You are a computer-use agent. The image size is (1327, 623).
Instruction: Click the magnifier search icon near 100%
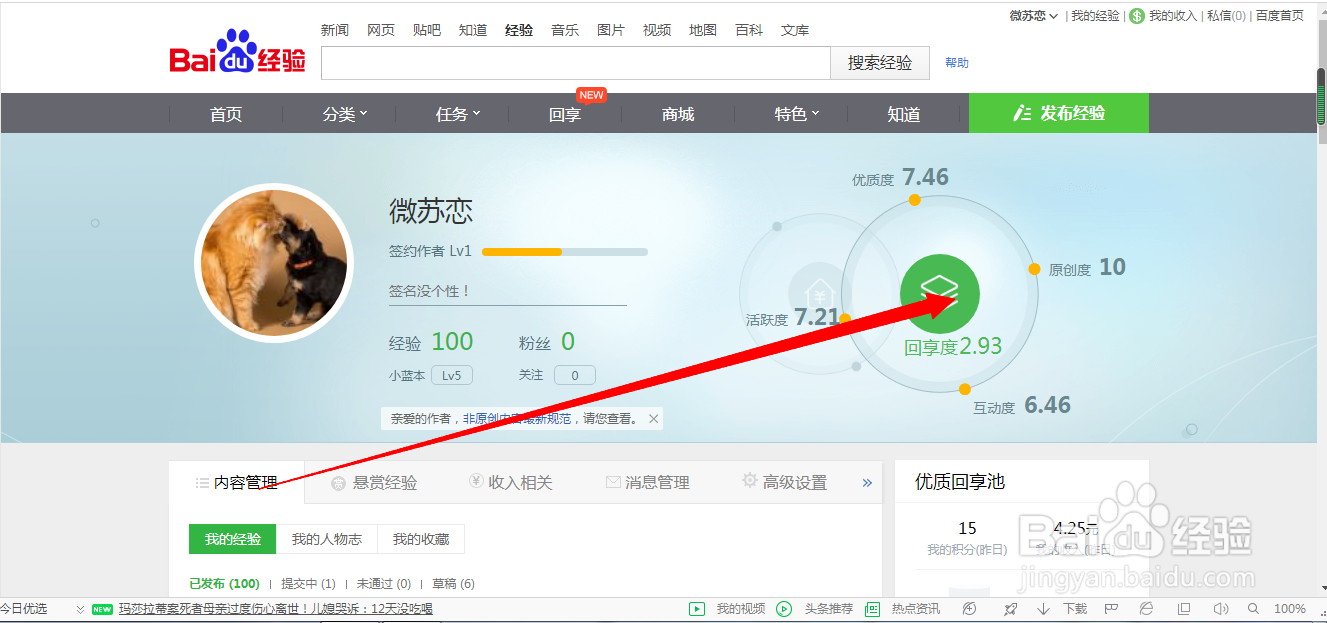(x=1253, y=608)
